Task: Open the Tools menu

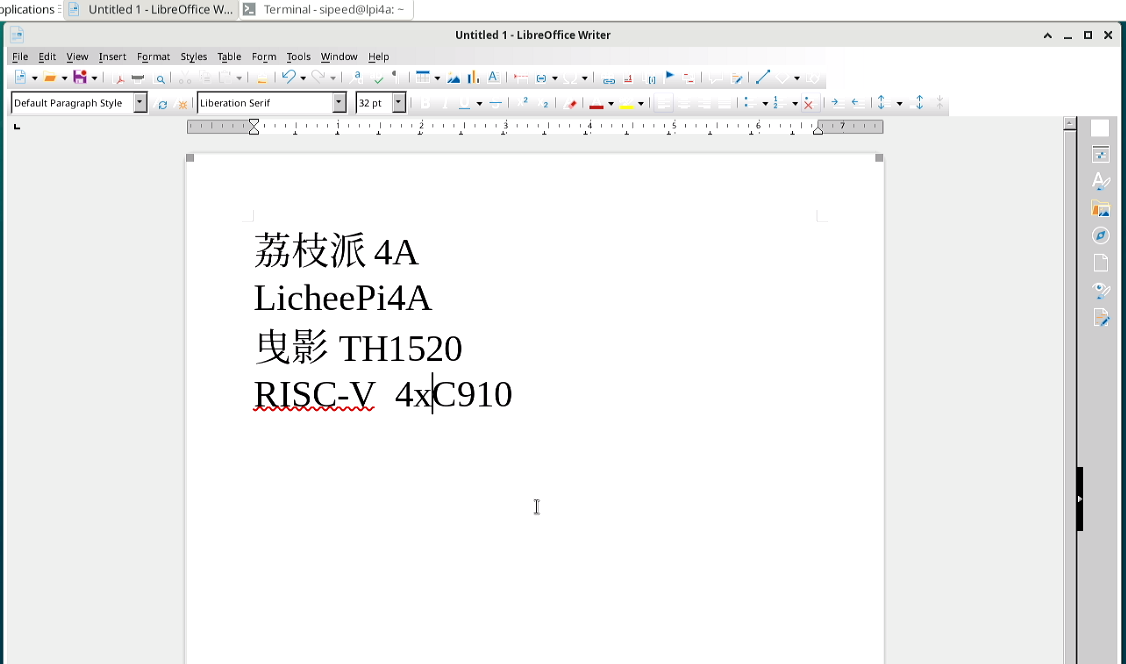Action: tap(298, 57)
